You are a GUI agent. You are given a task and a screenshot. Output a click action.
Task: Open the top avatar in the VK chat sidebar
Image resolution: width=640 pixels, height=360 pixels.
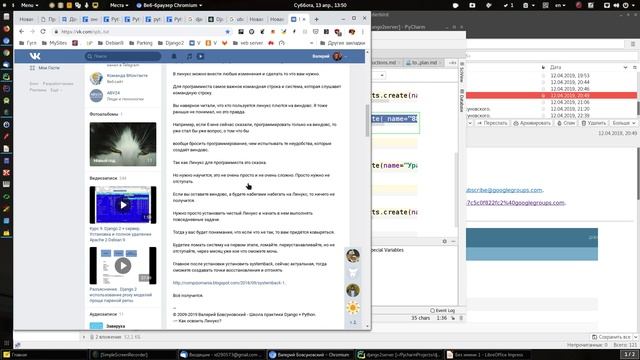[x=353, y=256]
